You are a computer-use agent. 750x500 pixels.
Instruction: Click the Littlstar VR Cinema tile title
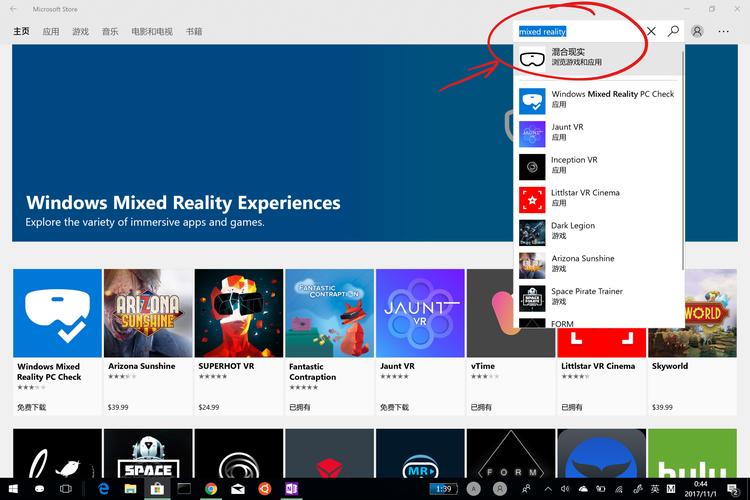(598, 366)
